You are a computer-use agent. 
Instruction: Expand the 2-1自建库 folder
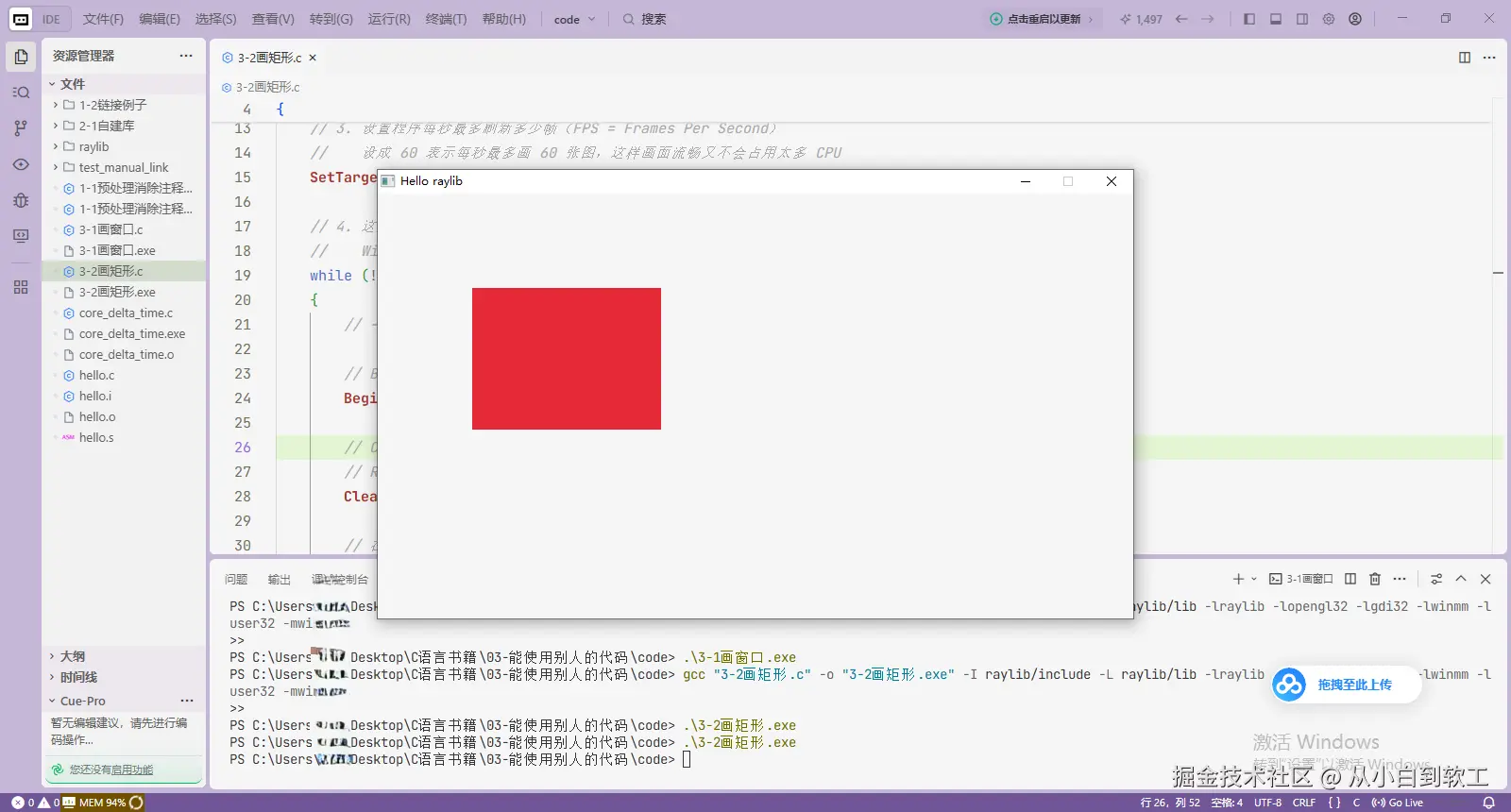click(x=123, y=126)
